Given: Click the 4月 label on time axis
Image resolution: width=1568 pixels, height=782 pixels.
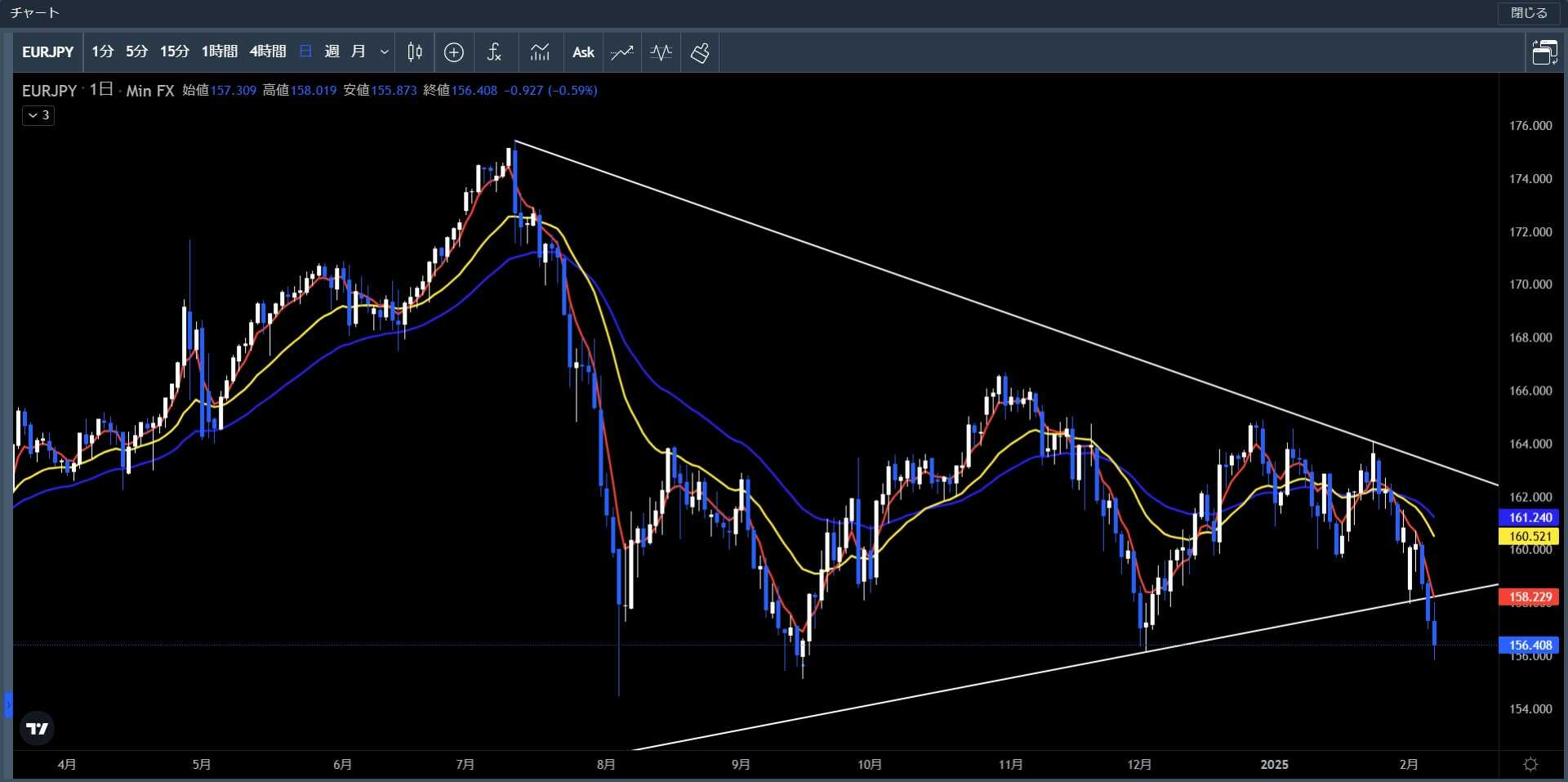Looking at the screenshot, I should [67, 765].
